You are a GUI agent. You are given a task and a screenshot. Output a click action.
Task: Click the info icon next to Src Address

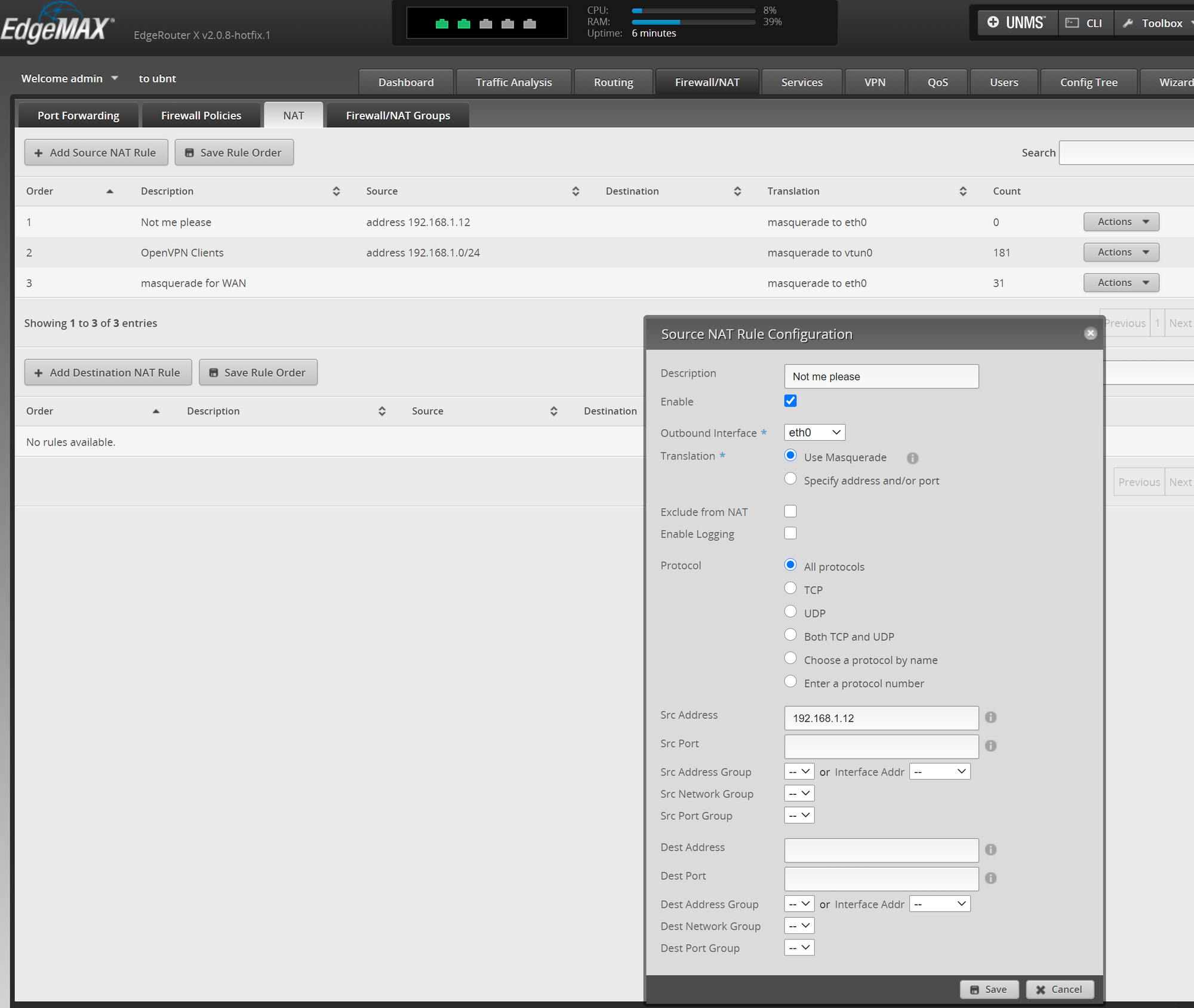[991, 717]
